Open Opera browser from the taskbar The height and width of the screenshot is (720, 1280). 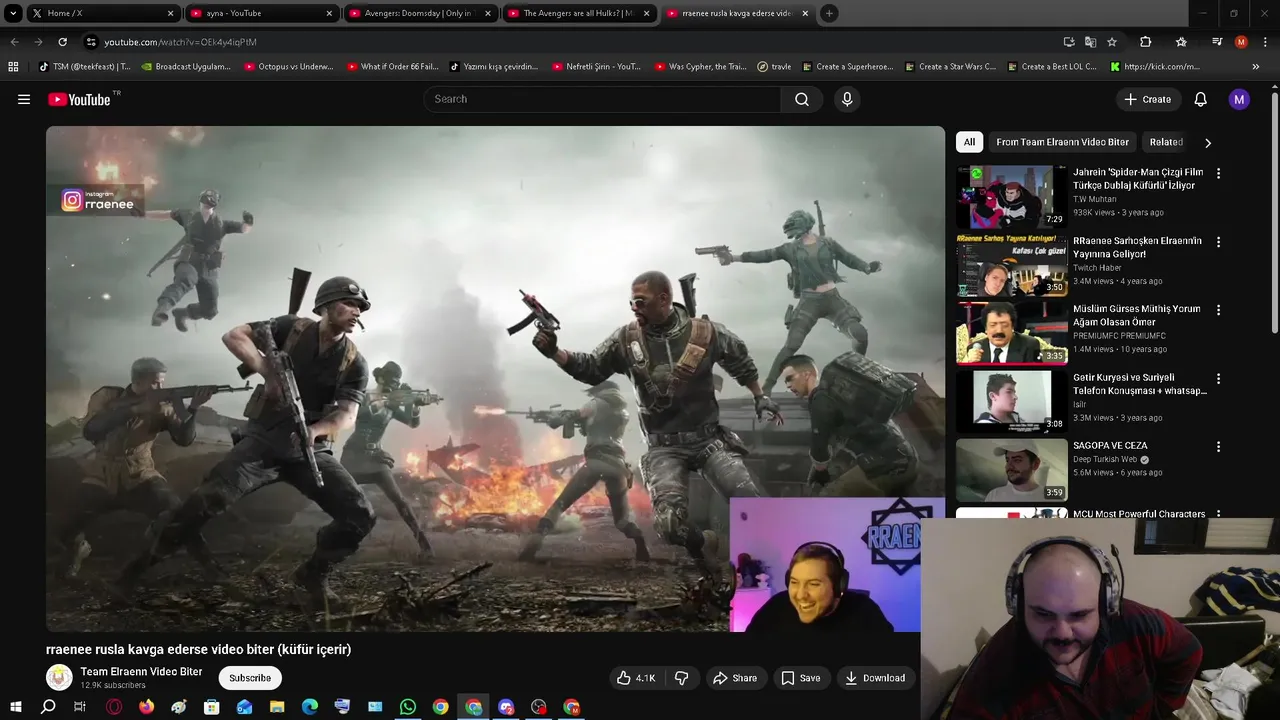point(114,707)
